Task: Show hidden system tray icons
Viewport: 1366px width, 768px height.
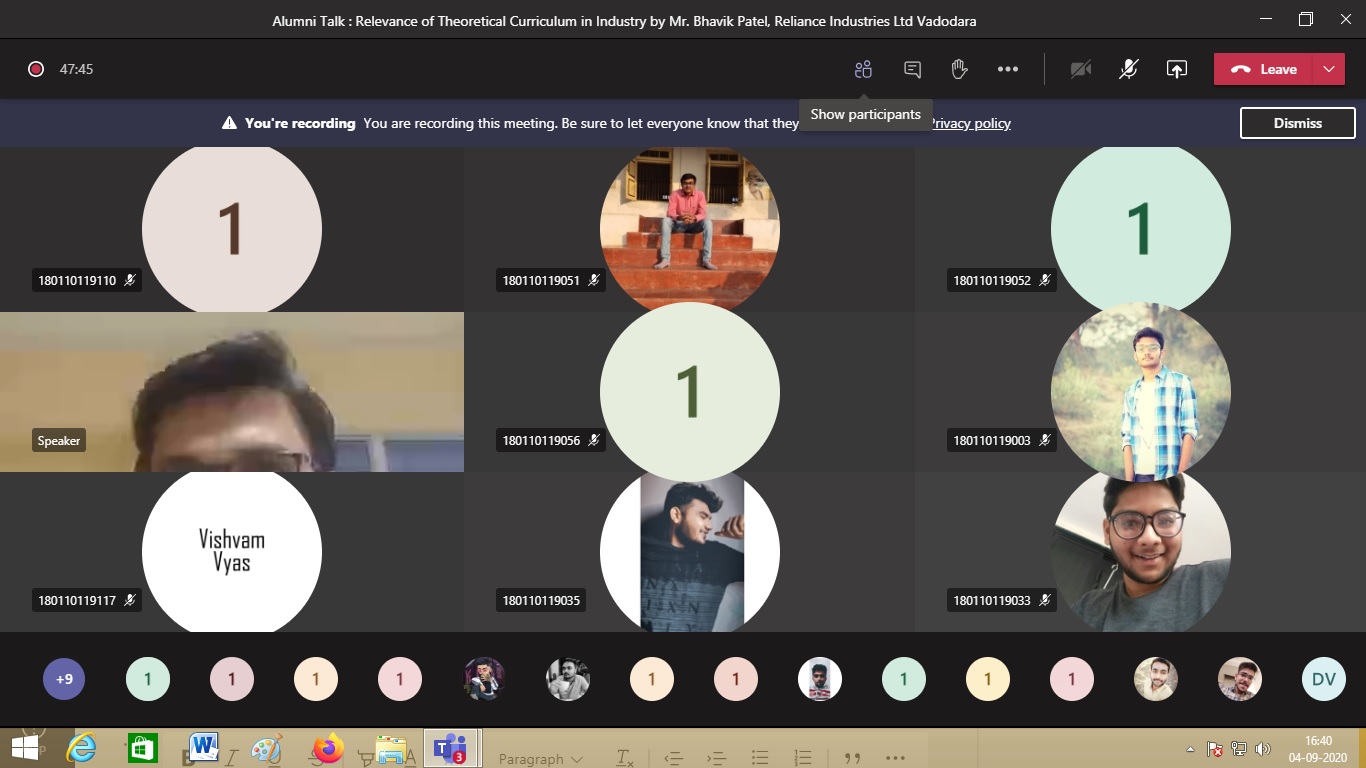Action: [1190, 748]
